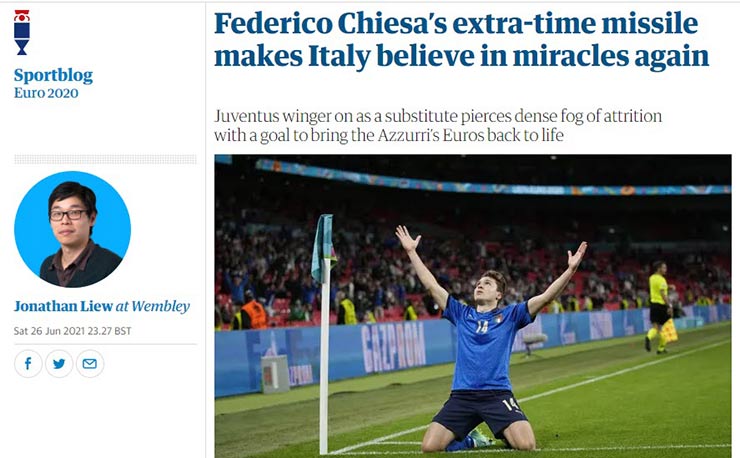The height and width of the screenshot is (458, 740).
Task: Share the article on Twitter
Action: (59, 363)
